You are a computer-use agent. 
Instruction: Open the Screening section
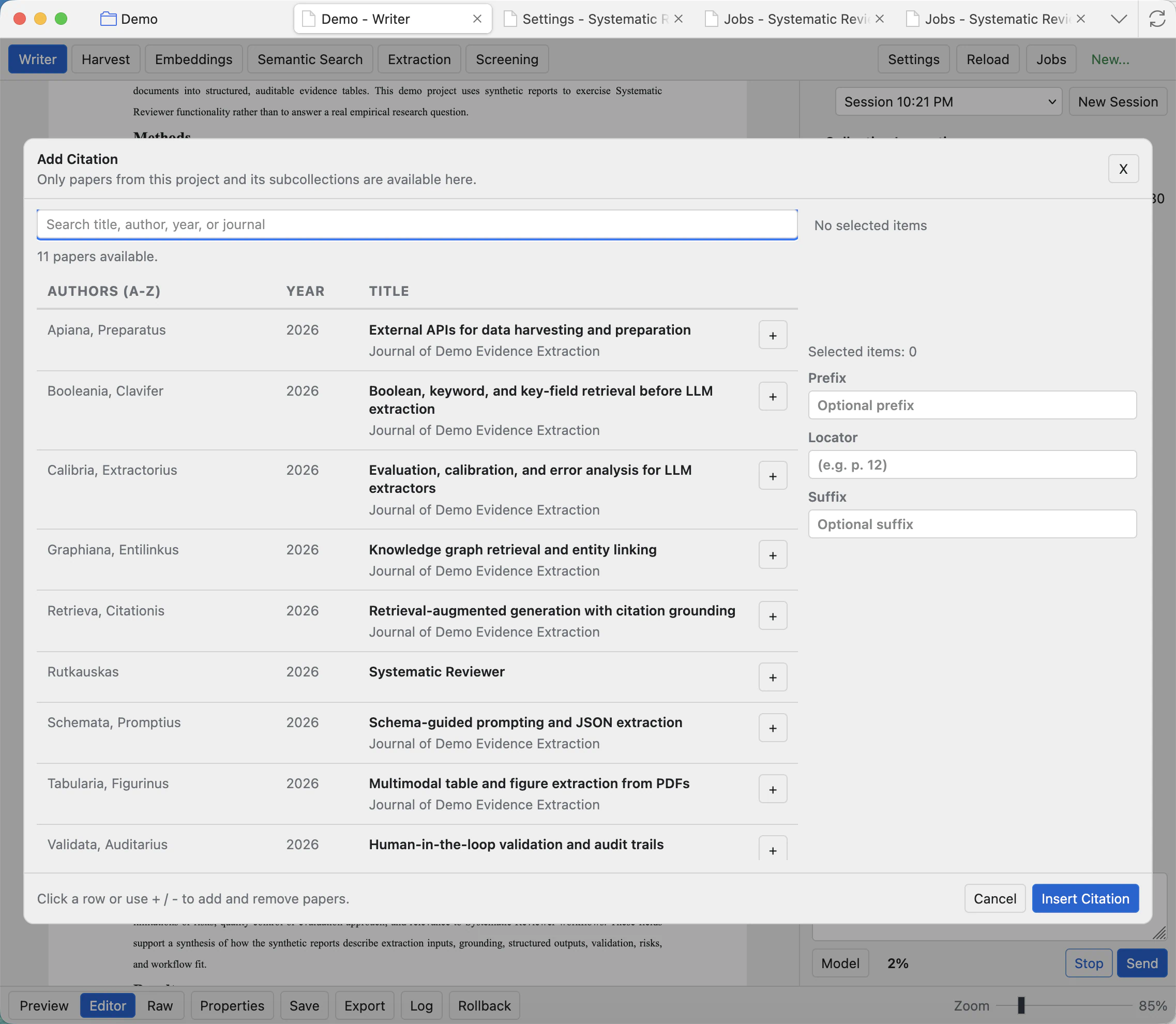tap(507, 59)
